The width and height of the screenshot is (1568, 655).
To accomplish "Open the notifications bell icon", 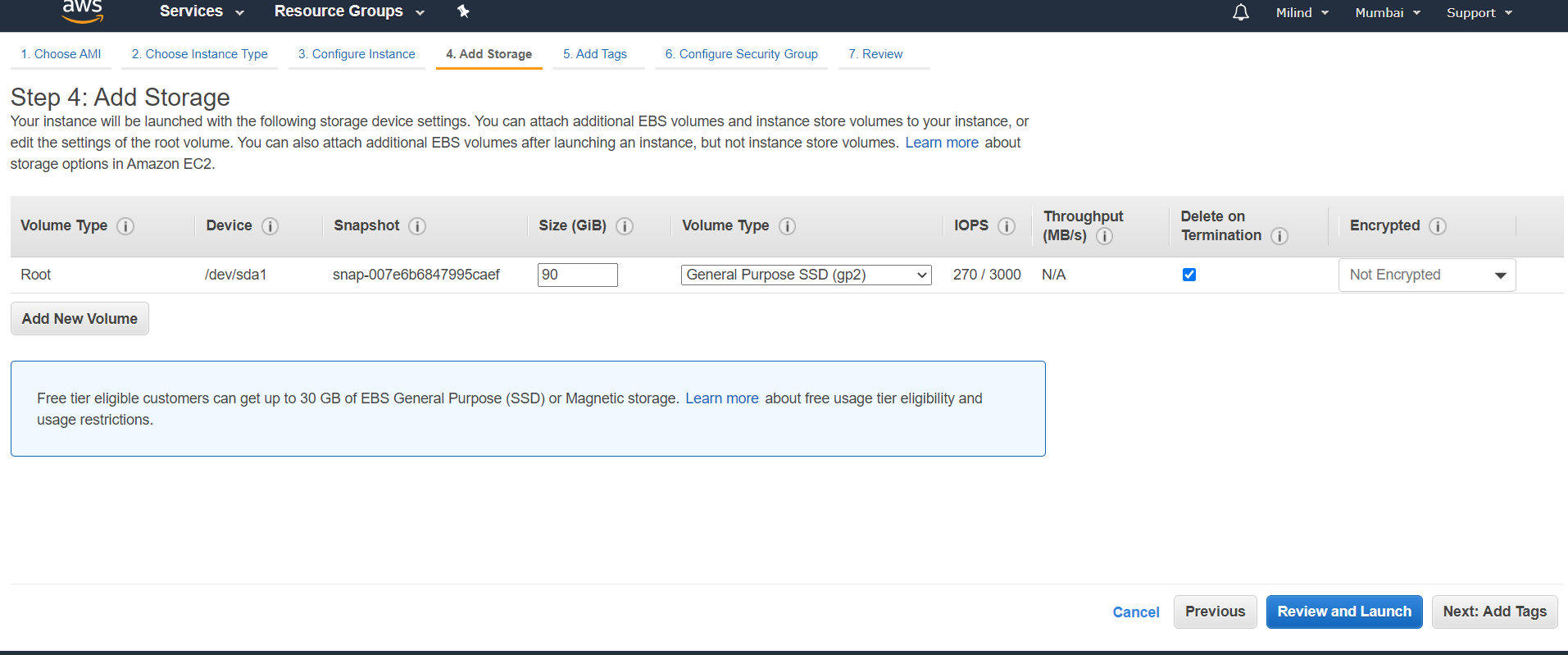I will (1241, 12).
